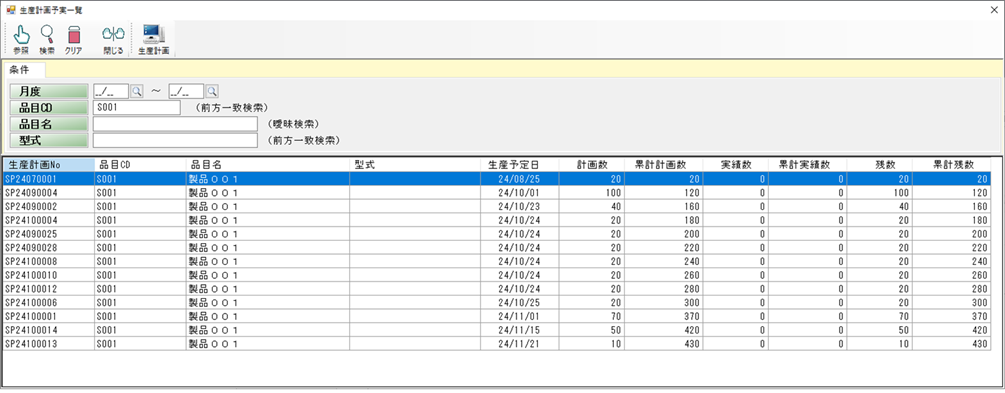
Task: Click date cell 24/10/01
Action: [x=519, y=192]
